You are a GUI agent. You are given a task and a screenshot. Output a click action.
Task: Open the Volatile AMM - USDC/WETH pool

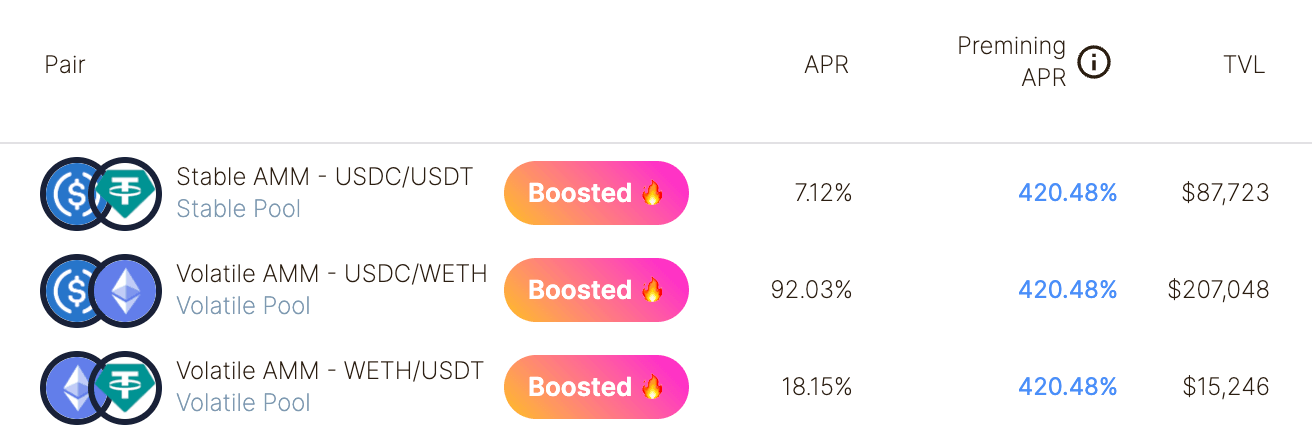click(x=331, y=274)
